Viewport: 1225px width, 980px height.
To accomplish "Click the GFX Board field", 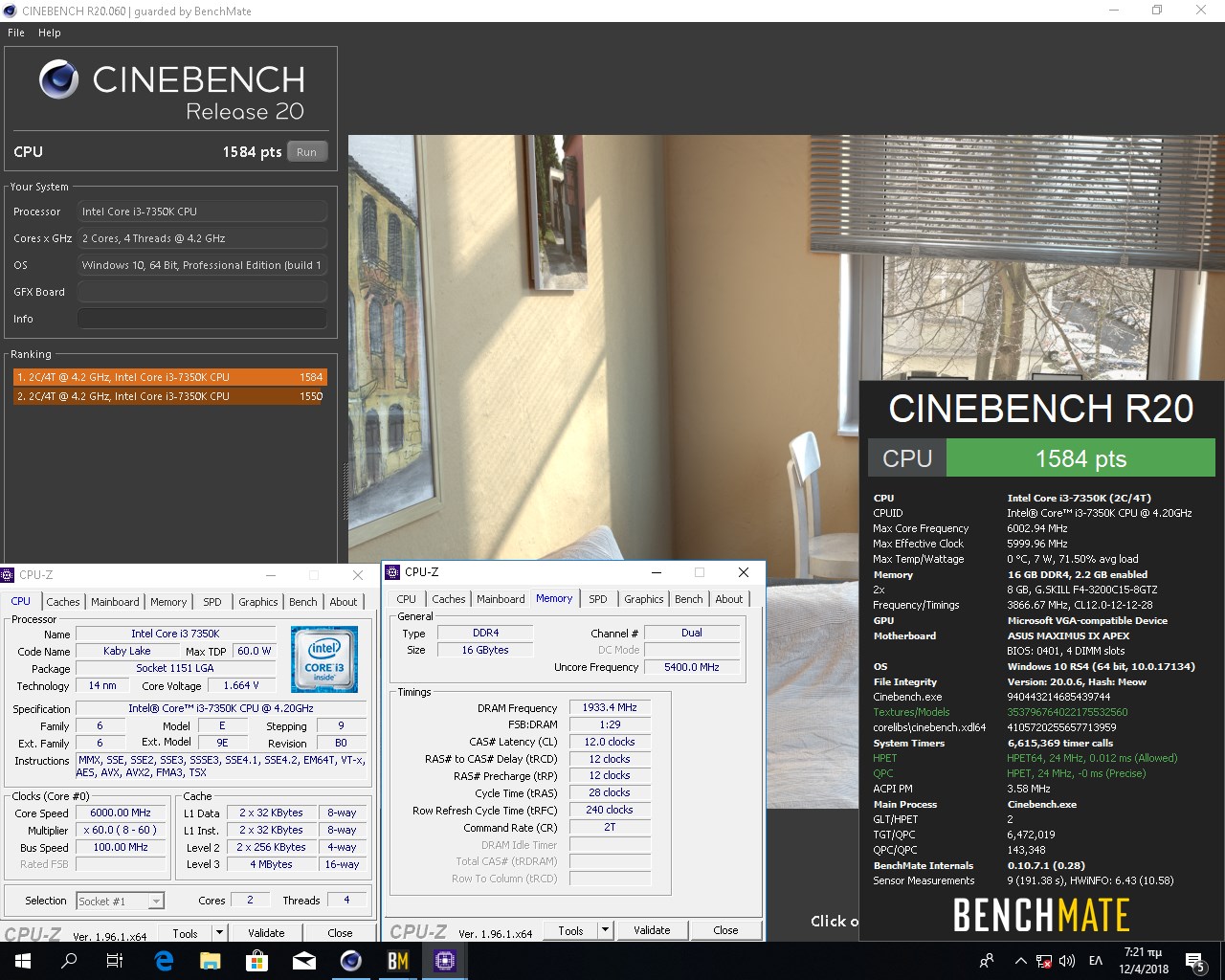I will point(202,292).
